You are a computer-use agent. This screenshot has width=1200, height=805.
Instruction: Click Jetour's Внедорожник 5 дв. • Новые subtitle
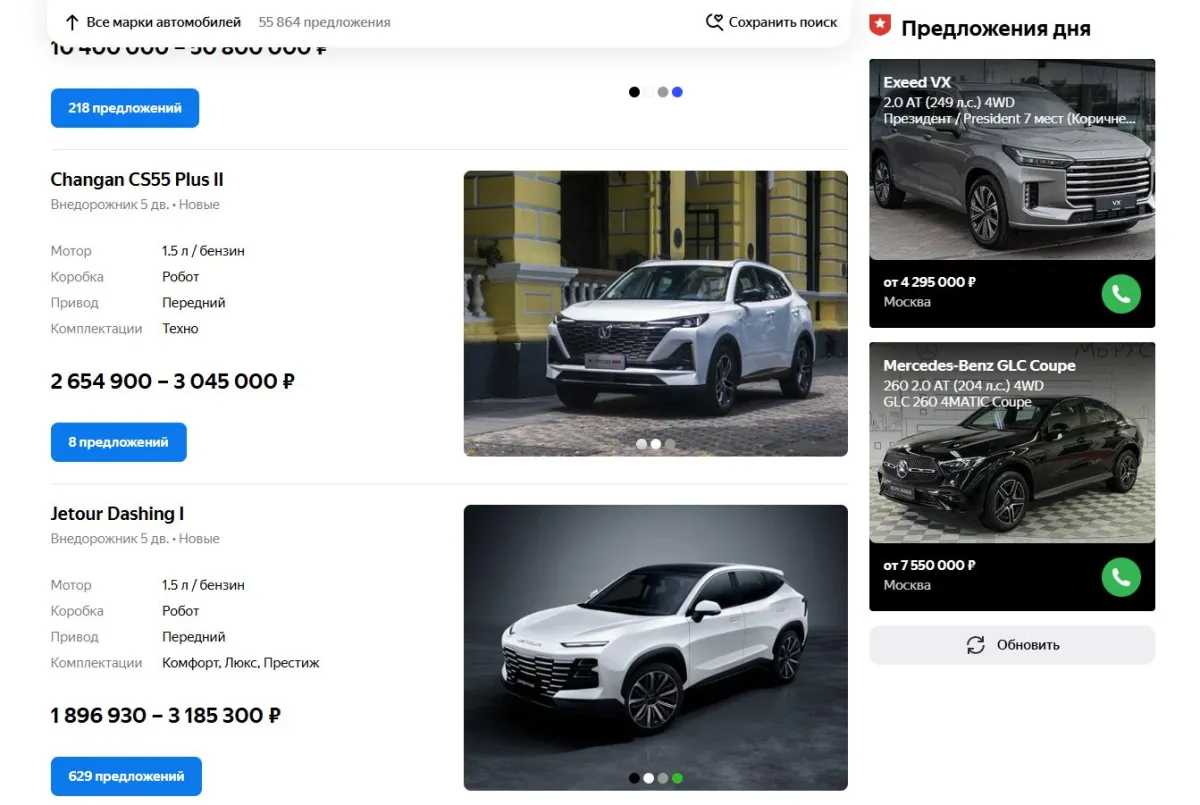135,539
